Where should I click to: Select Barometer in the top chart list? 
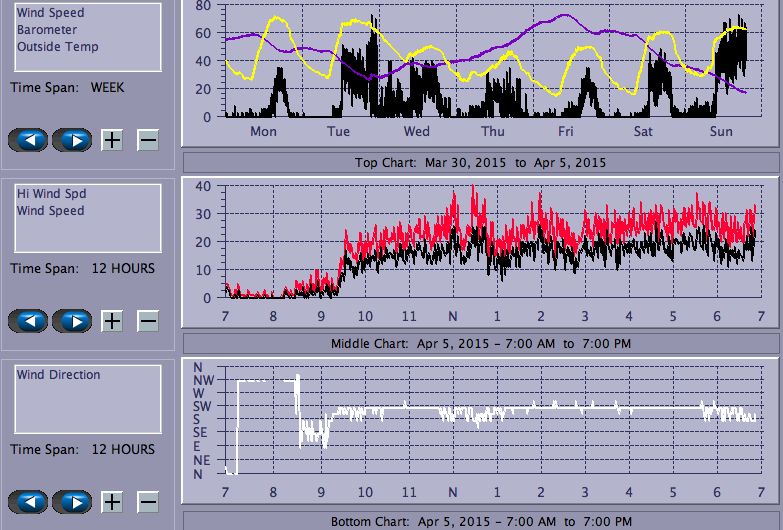[x=44, y=30]
